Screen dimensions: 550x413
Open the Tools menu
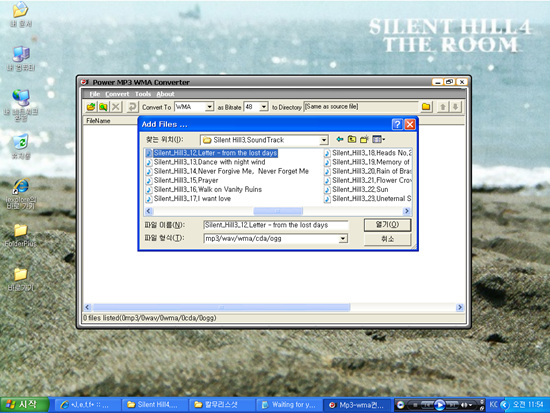click(143, 94)
